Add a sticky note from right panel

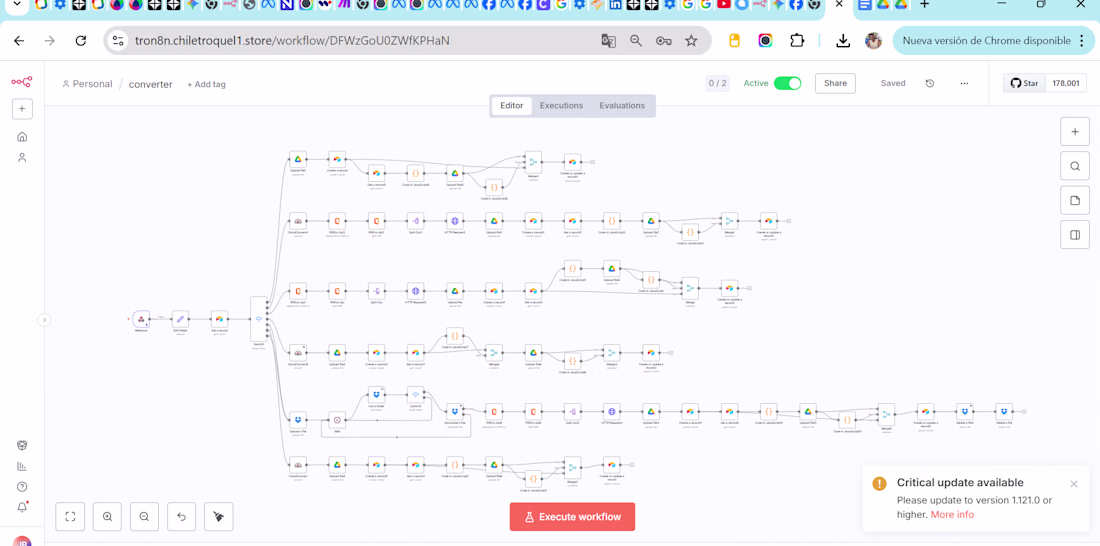click(x=1074, y=201)
